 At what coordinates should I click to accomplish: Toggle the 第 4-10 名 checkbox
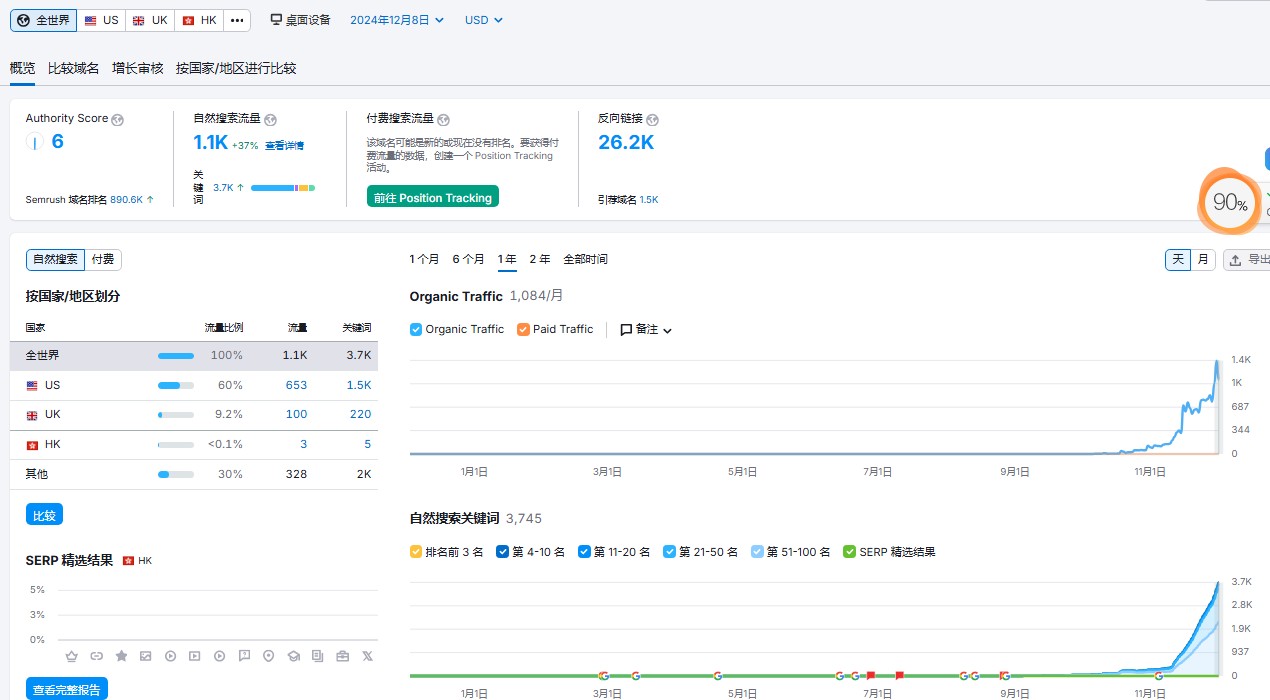(503, 552)
